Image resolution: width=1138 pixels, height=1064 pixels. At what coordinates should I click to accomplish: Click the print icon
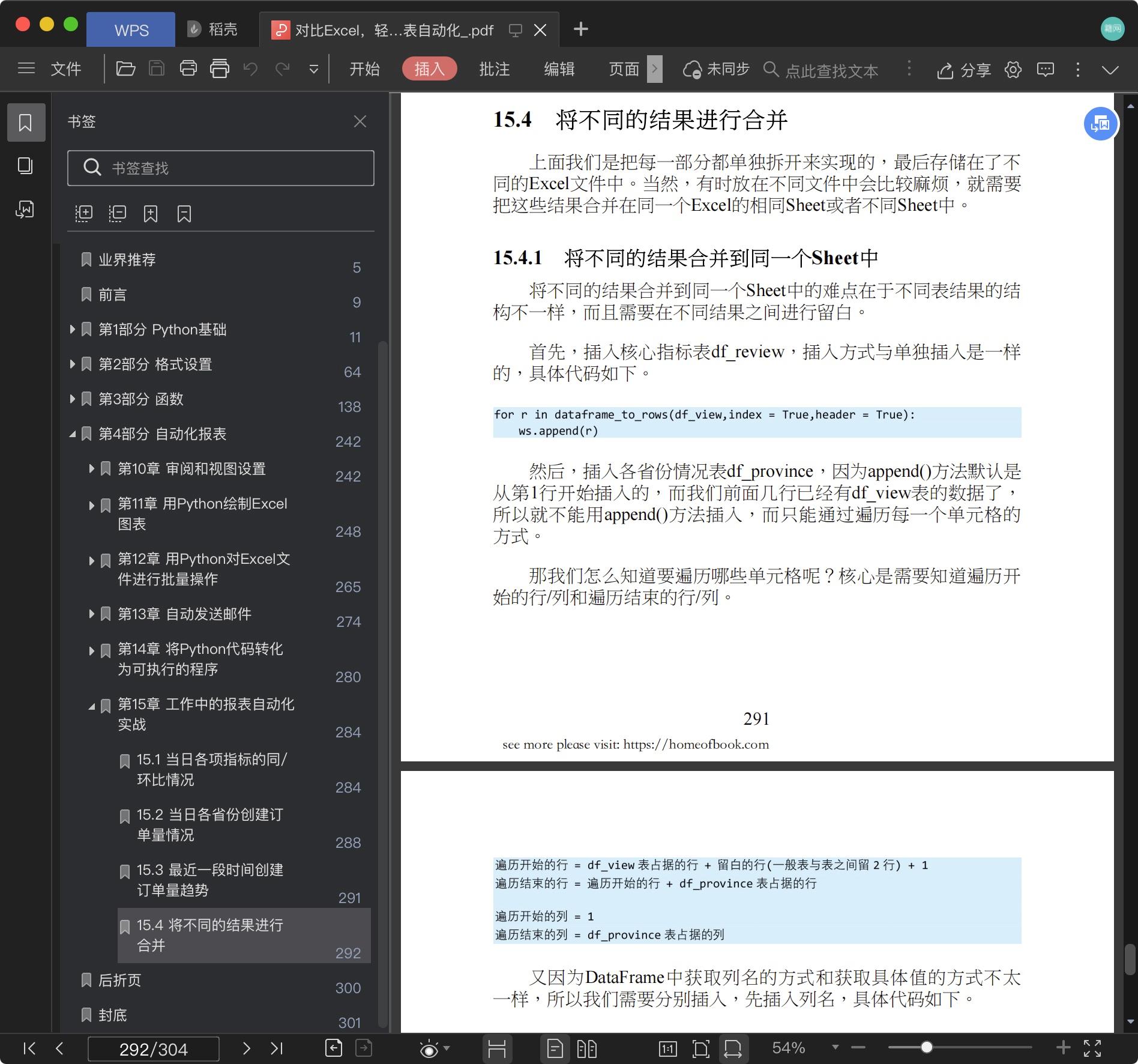(x=188, y=69)
